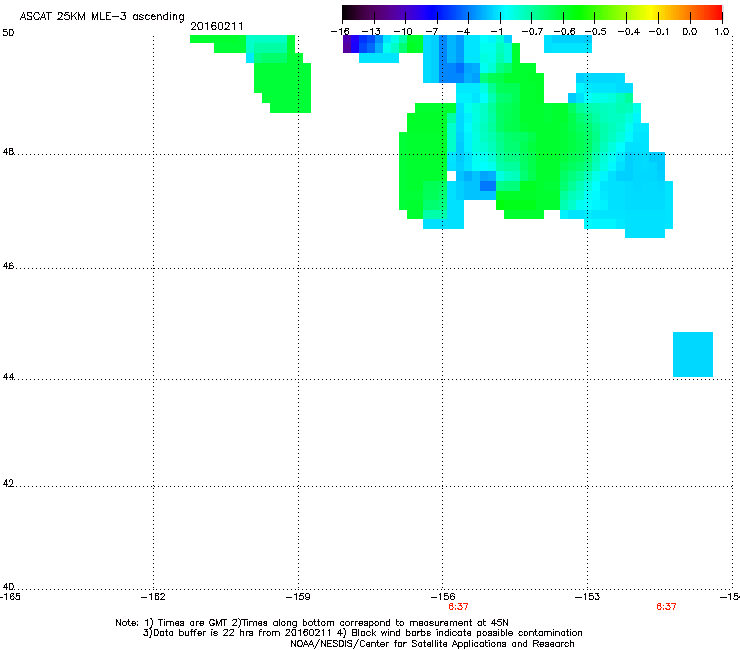The height and width of the screenshot is (650, 740).
Task: Click the isolated cyan data square near 44N
Action: 693,355
